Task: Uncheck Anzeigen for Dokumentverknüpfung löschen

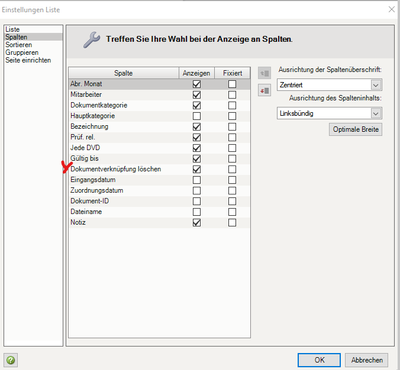Action: 197,169
